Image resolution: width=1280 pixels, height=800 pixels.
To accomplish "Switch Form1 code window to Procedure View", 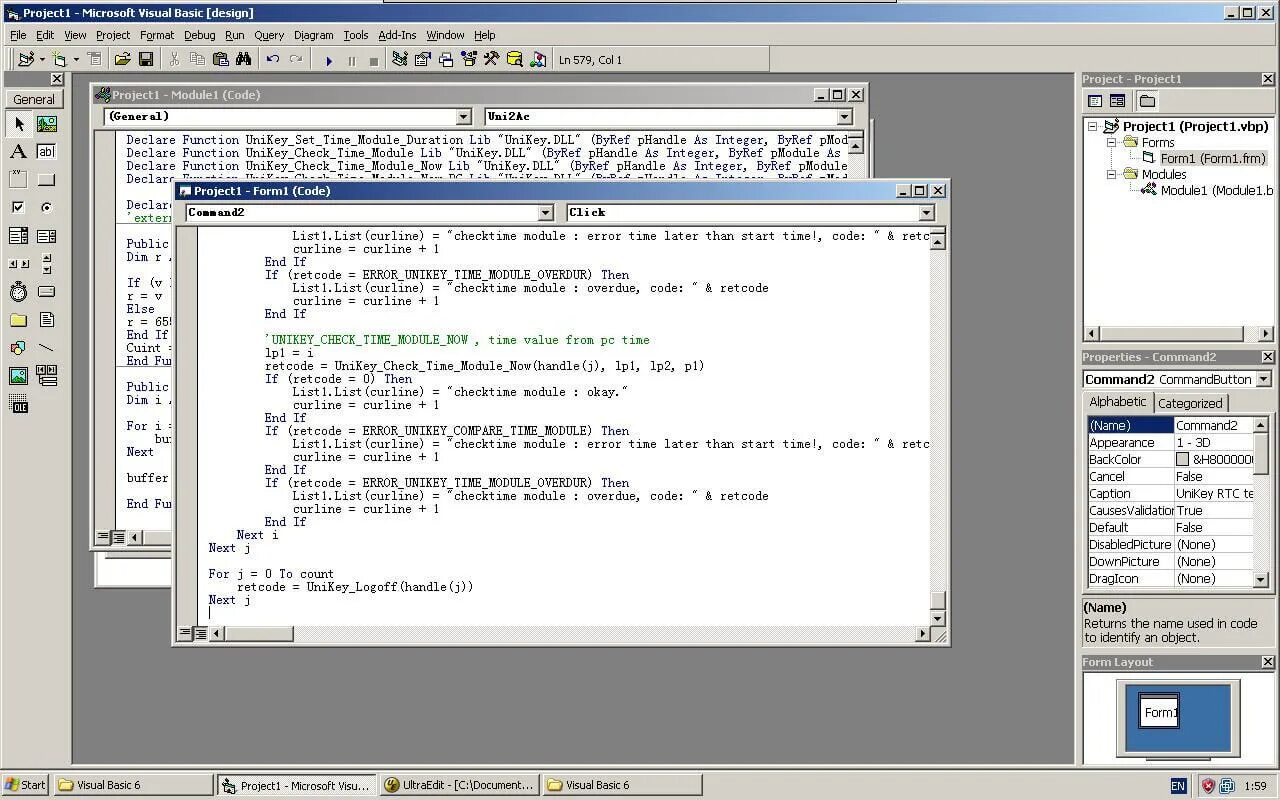I will [x=185, y=633].
